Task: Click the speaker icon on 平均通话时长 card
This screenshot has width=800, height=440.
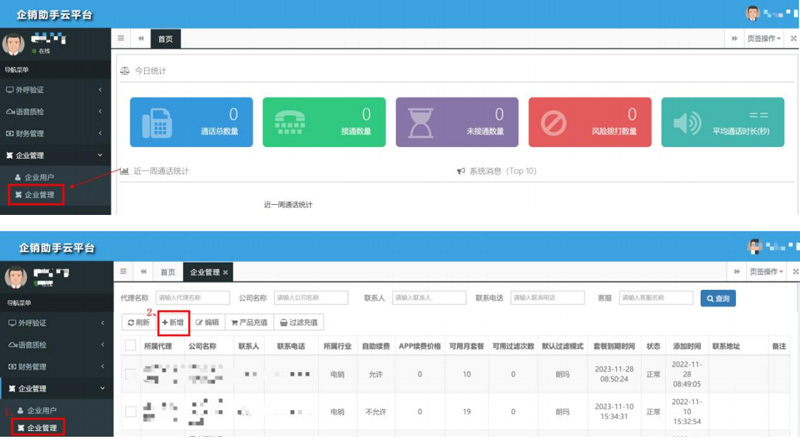Action: tap(687, 123)
